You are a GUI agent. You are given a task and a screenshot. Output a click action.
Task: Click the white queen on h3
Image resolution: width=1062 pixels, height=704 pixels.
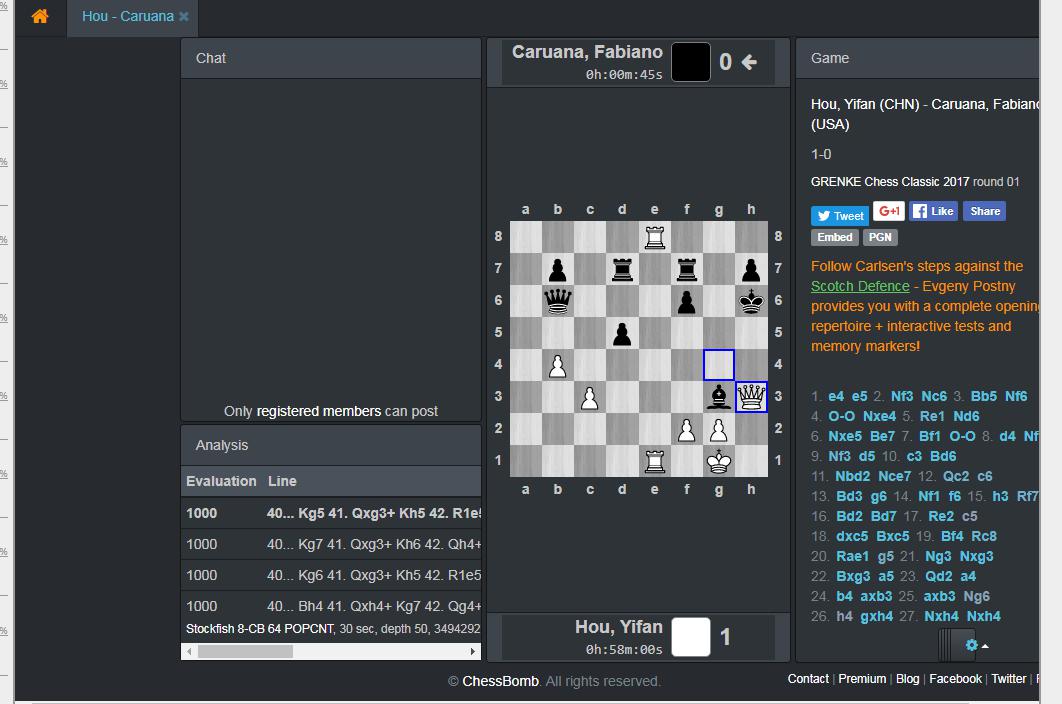[x=751, y=397]
